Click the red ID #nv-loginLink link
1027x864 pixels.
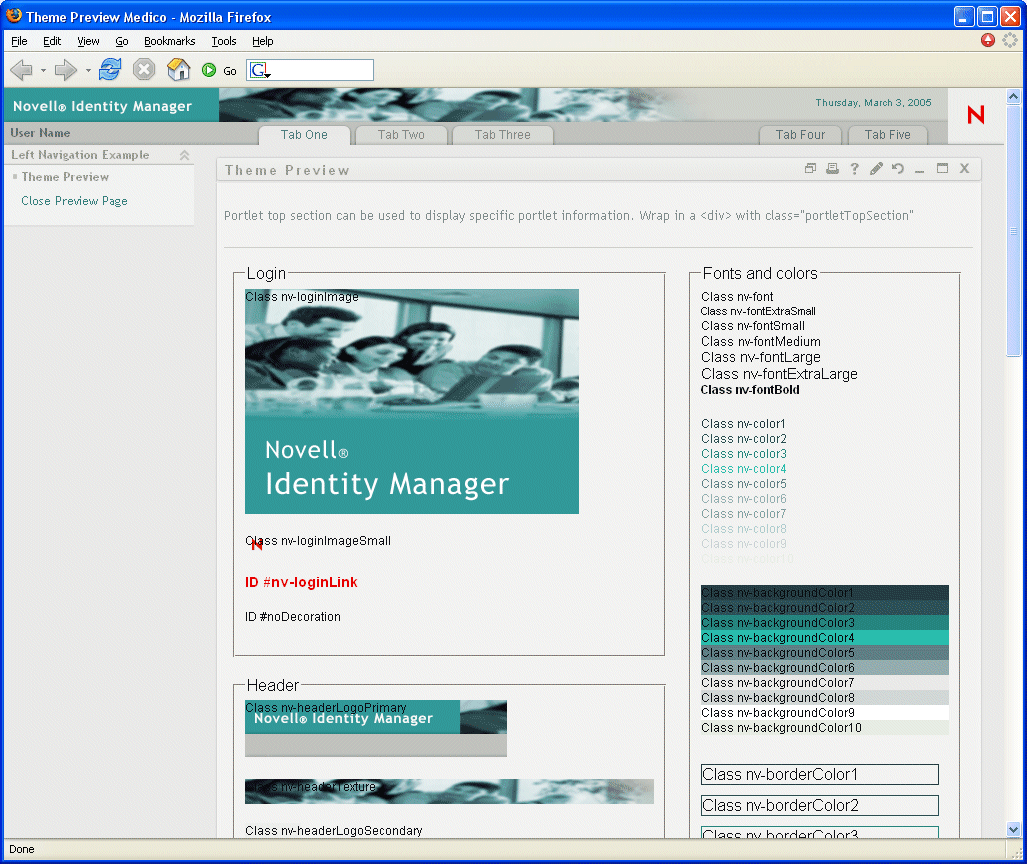[x=301, y=582]
